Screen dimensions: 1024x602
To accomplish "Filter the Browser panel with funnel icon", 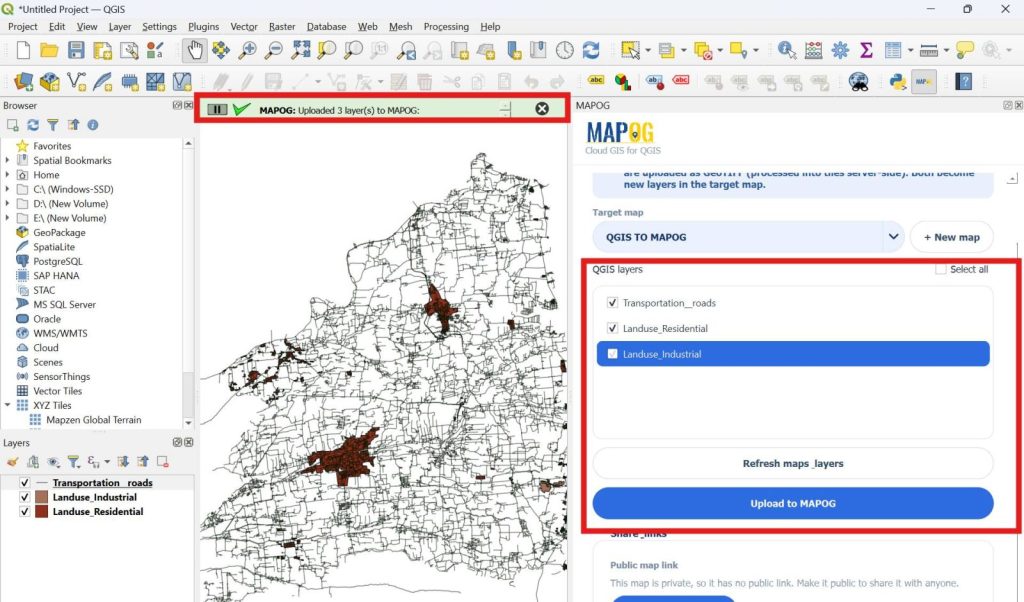I will pyautogui.click(x=52, y=125).
